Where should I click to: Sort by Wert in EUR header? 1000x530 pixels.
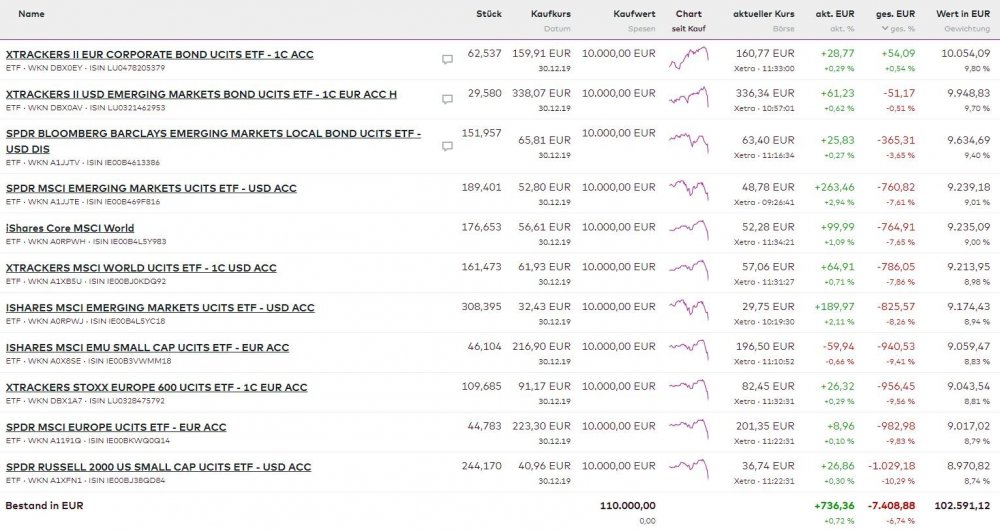(x=963, y=14)
